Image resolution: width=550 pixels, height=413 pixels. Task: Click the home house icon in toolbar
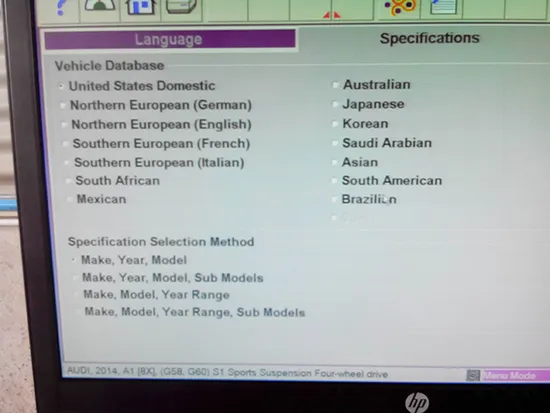(141, 7)
